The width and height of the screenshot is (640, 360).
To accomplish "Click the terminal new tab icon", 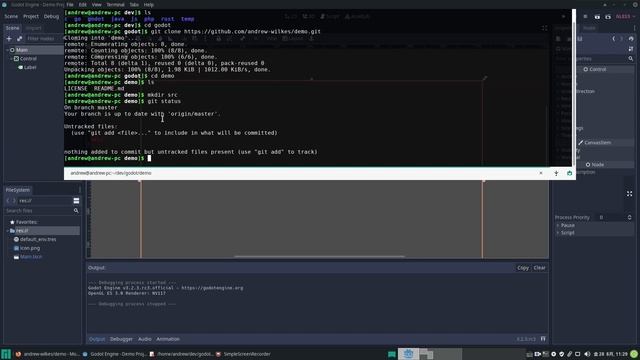I will tap(556, 173).
